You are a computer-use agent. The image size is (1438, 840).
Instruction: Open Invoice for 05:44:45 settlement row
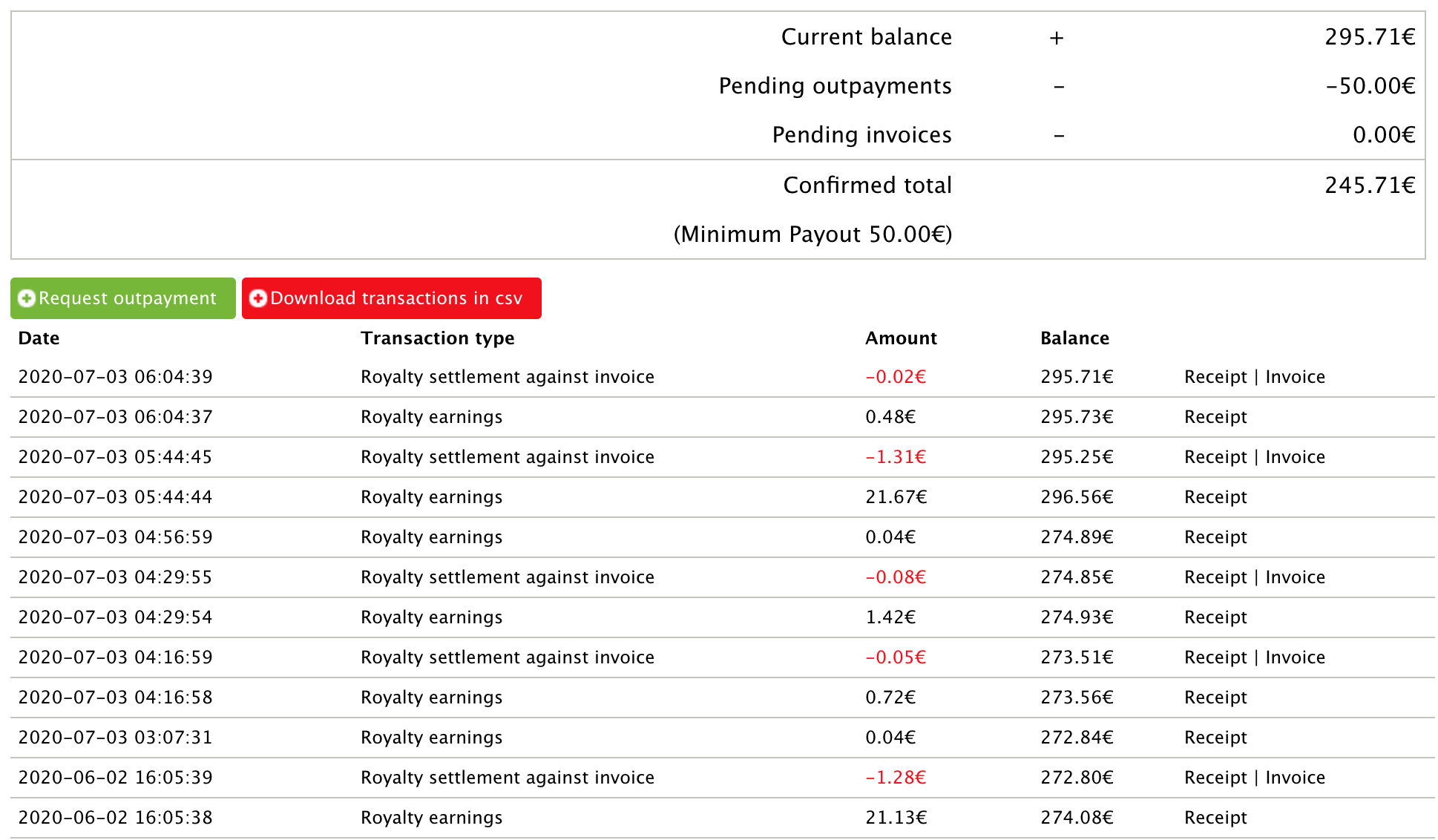(x=1295, y=457)
